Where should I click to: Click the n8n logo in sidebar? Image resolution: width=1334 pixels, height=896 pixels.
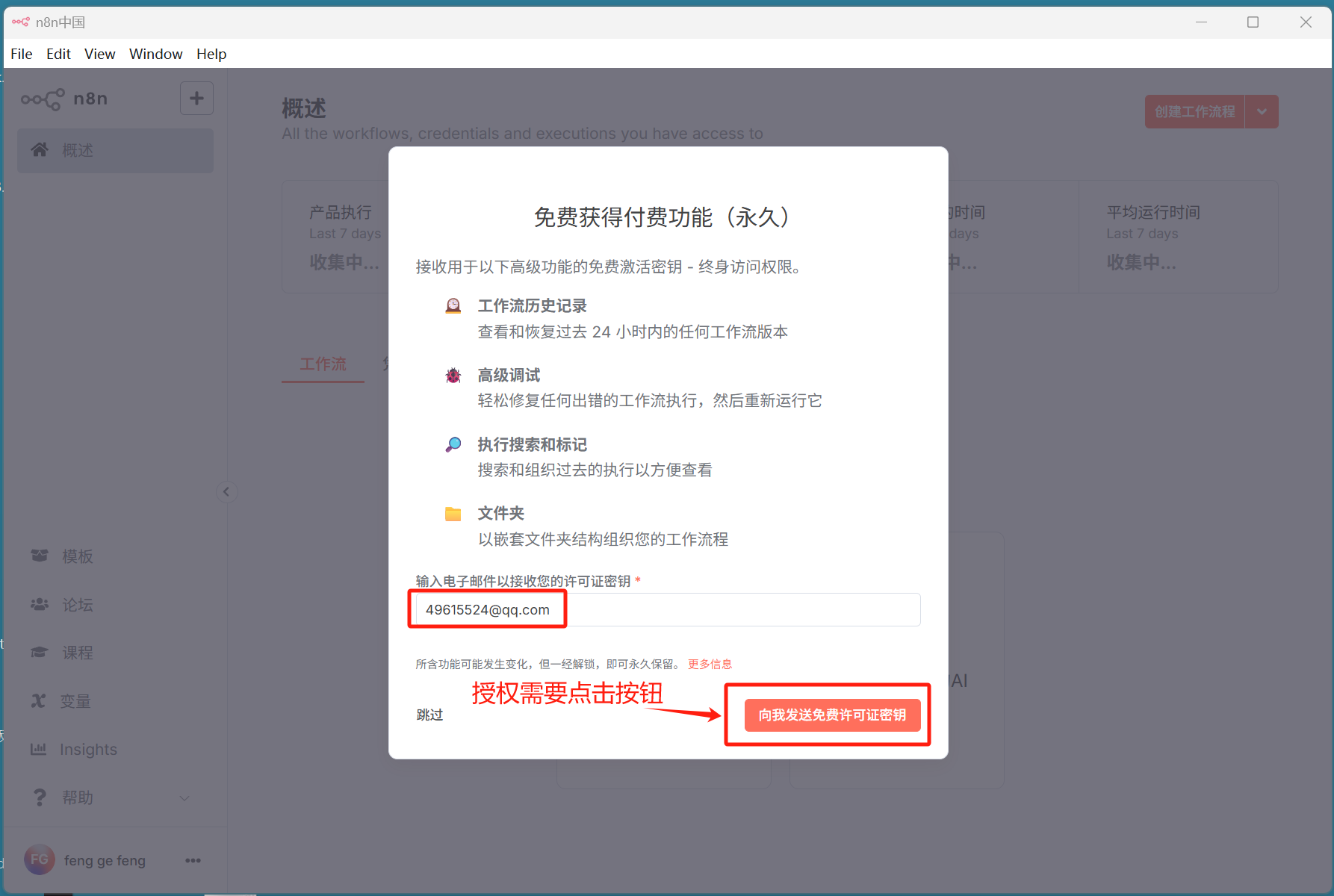(x=64, y=99)
